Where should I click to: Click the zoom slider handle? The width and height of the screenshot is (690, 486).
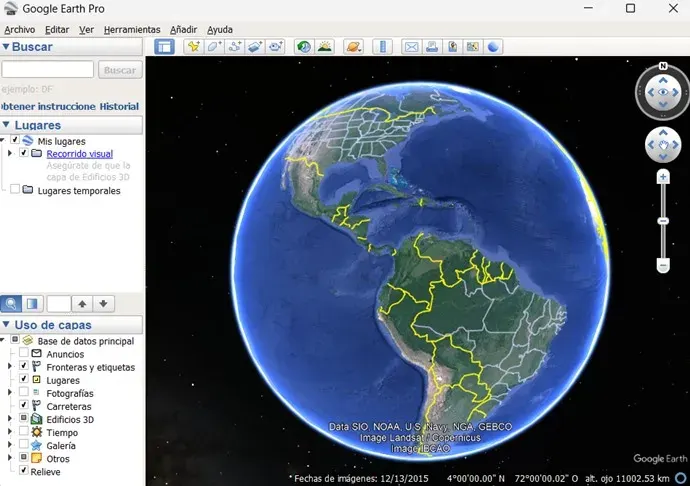pyautogui.click(x=663, y=221)
